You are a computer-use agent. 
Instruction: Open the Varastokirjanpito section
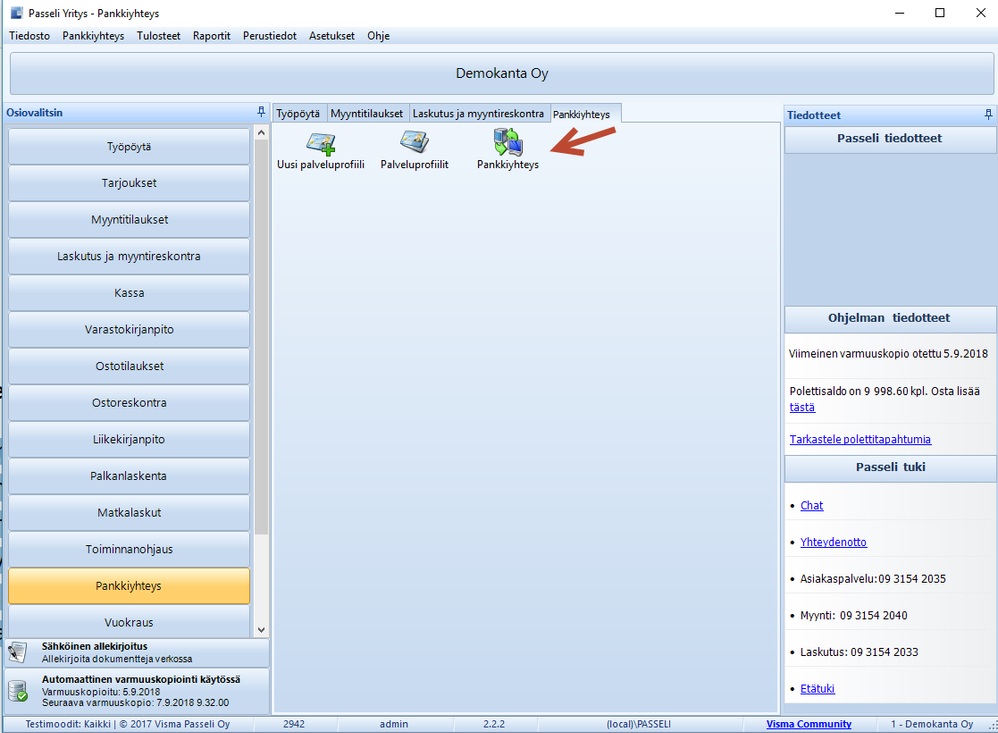pos(129,330)
